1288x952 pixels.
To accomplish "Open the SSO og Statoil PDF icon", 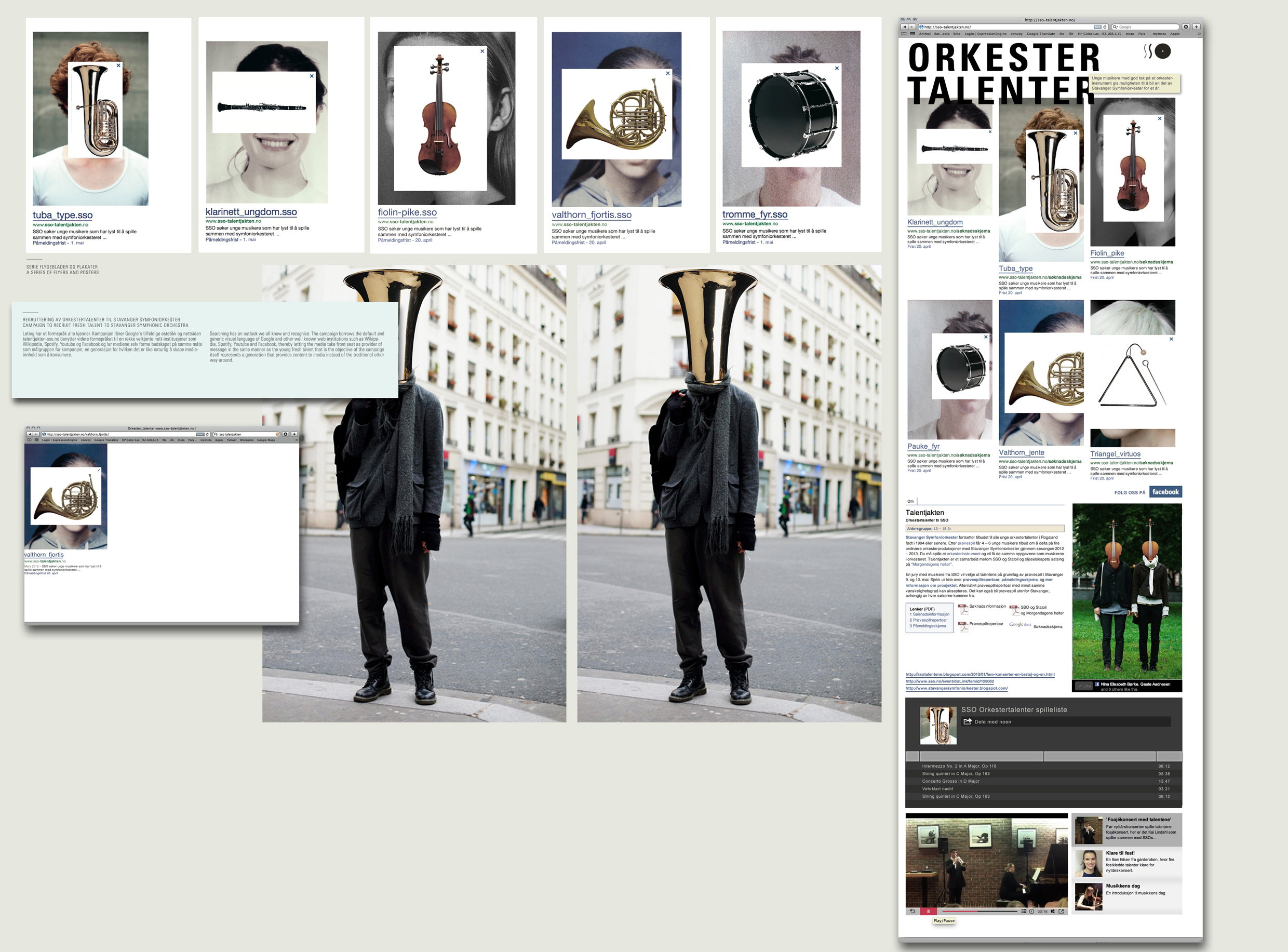I will pos(1015,611).
